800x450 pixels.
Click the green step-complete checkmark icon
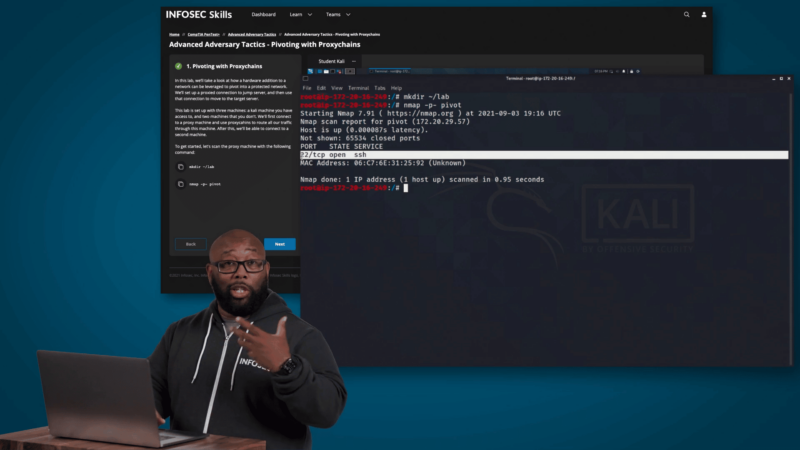pos(178,65)
